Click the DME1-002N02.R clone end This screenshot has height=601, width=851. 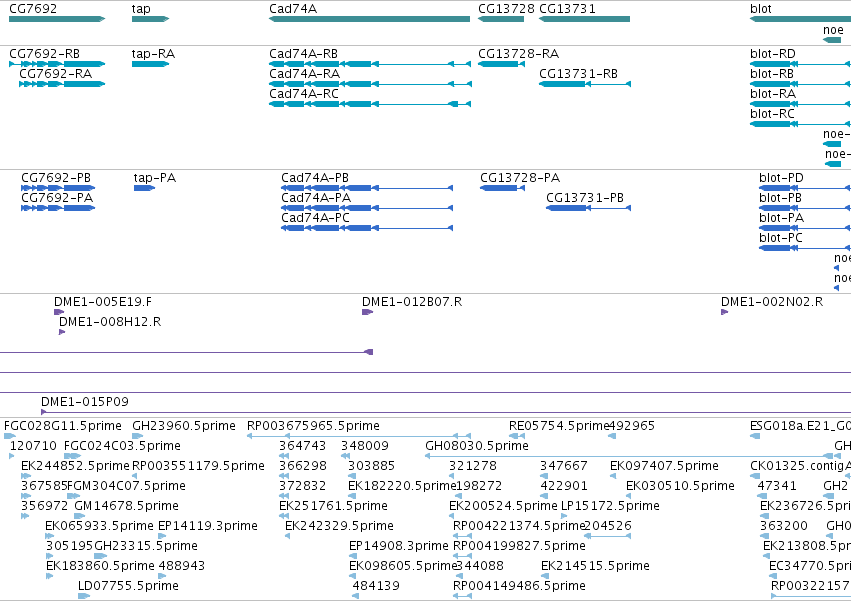[725, 312]
